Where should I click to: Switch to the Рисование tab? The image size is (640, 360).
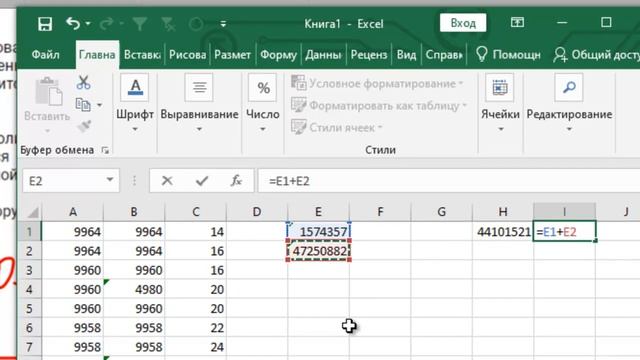187,55
